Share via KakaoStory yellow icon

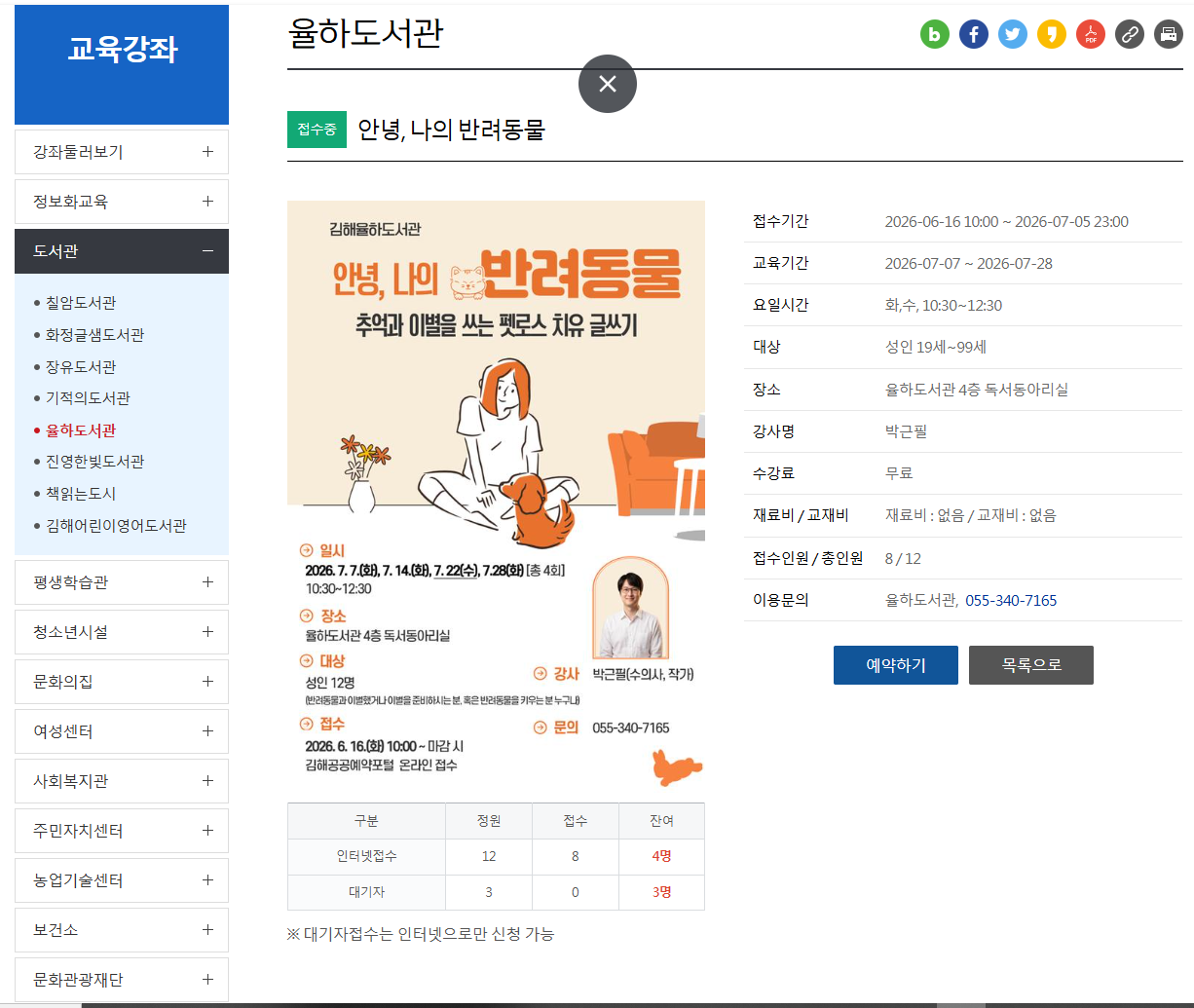pos(1052,35)
